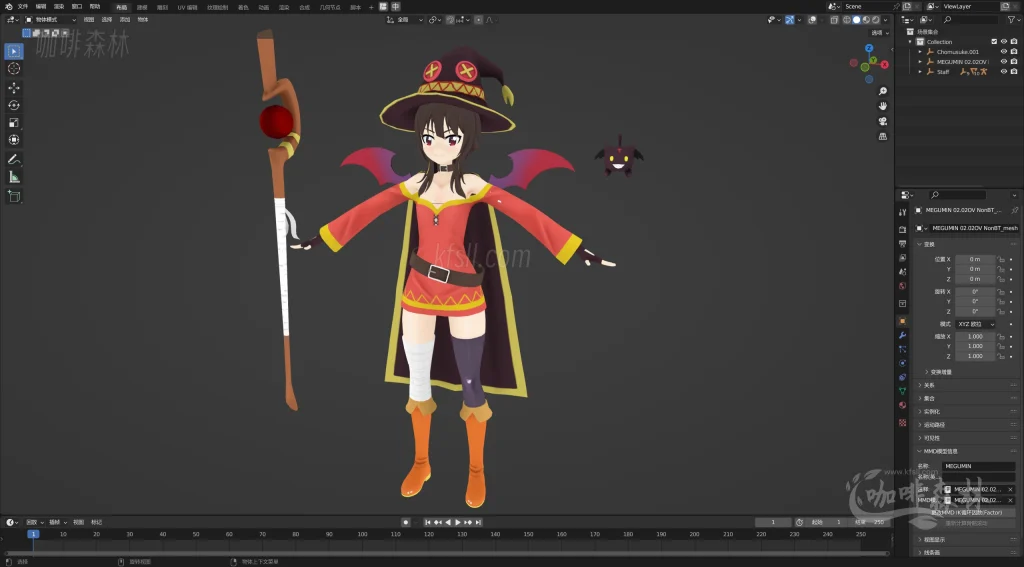
Task: Activate the Move tool
Action: [x=14, y=88]
